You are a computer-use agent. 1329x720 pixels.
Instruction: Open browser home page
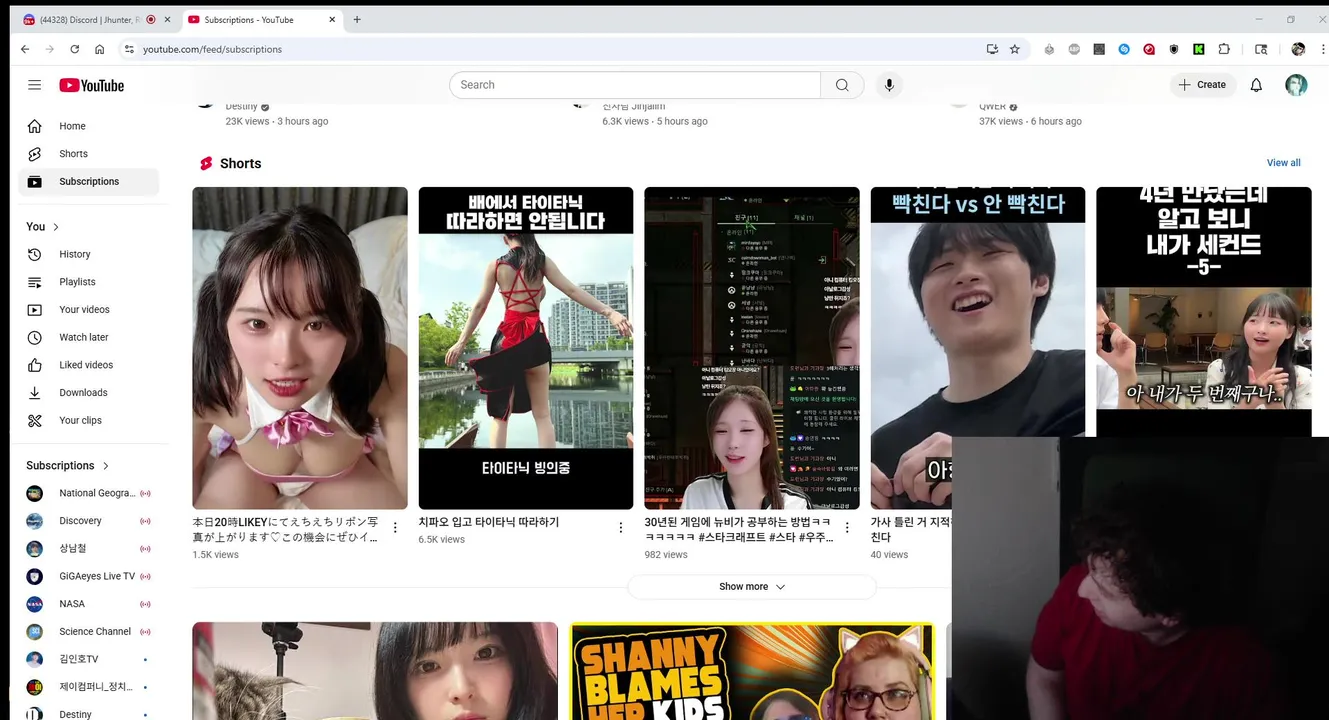pyautogui.click(x=100, y=49)
